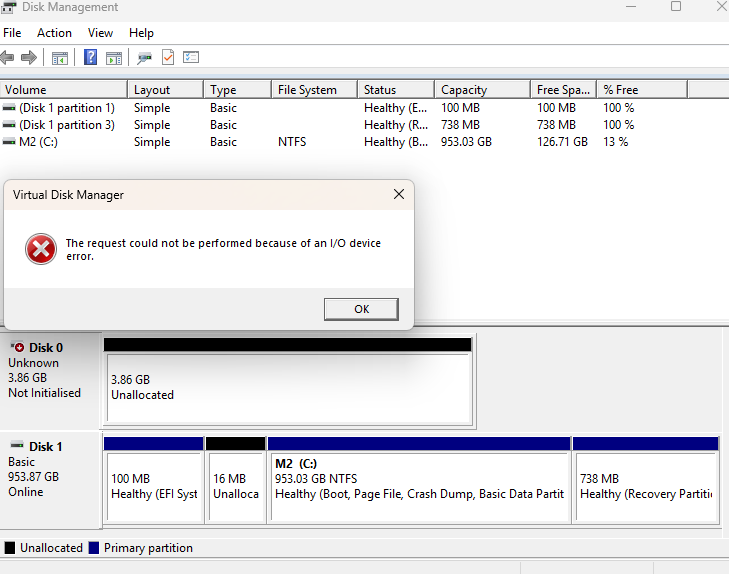
Task: Select the (Disk 1 partition 3) volume row
Action: click(x=66, y=125)
